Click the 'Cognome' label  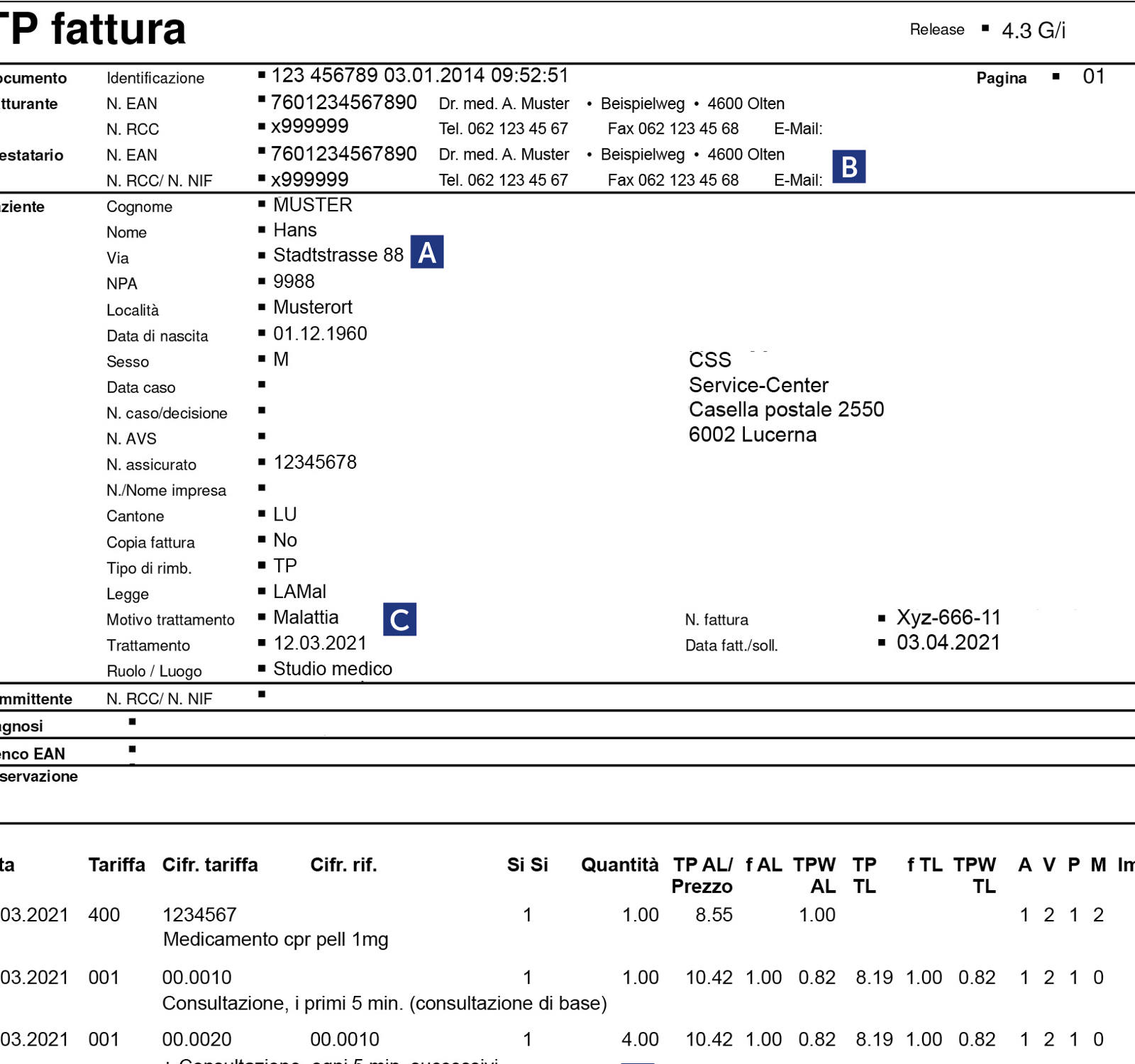coord(139,207)
